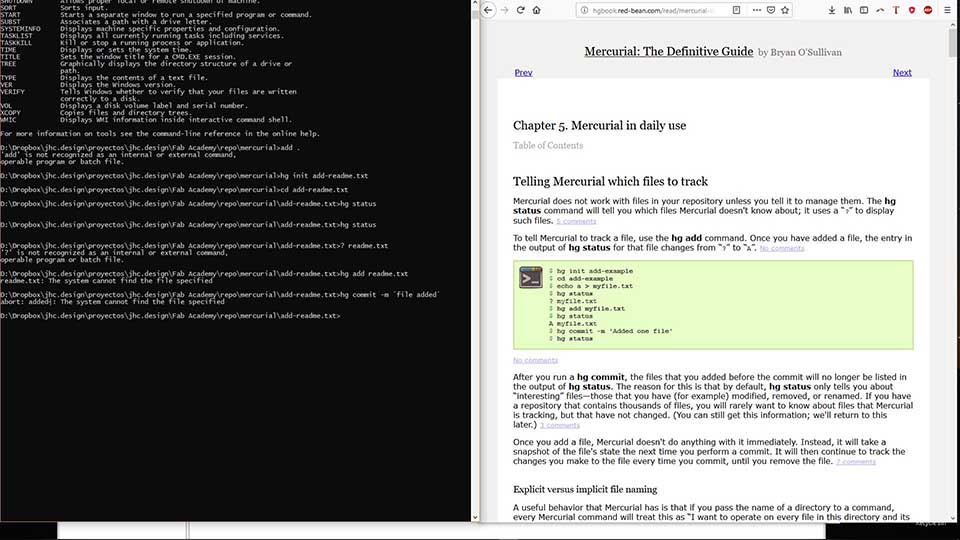This screenshot has width=960, height=540.
Task: Save page to Pocket
Action: [x=771, y=10]
